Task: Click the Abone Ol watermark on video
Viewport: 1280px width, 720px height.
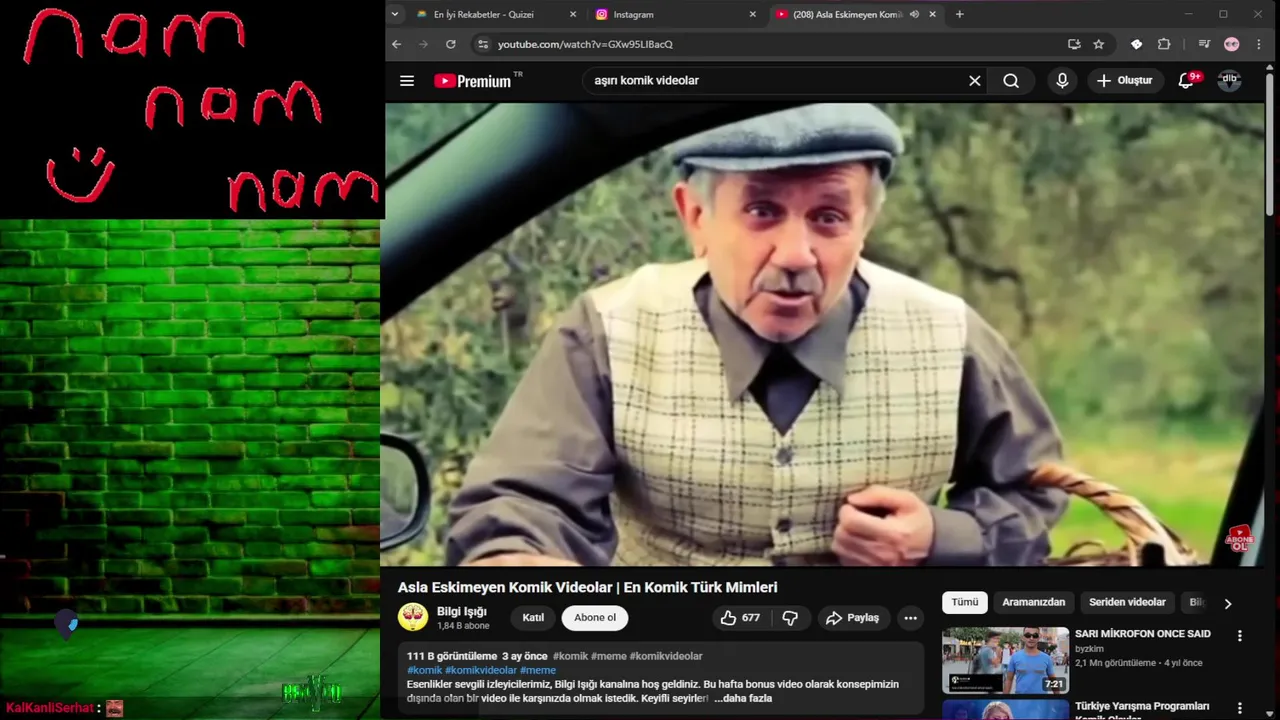Action: 1239,539
